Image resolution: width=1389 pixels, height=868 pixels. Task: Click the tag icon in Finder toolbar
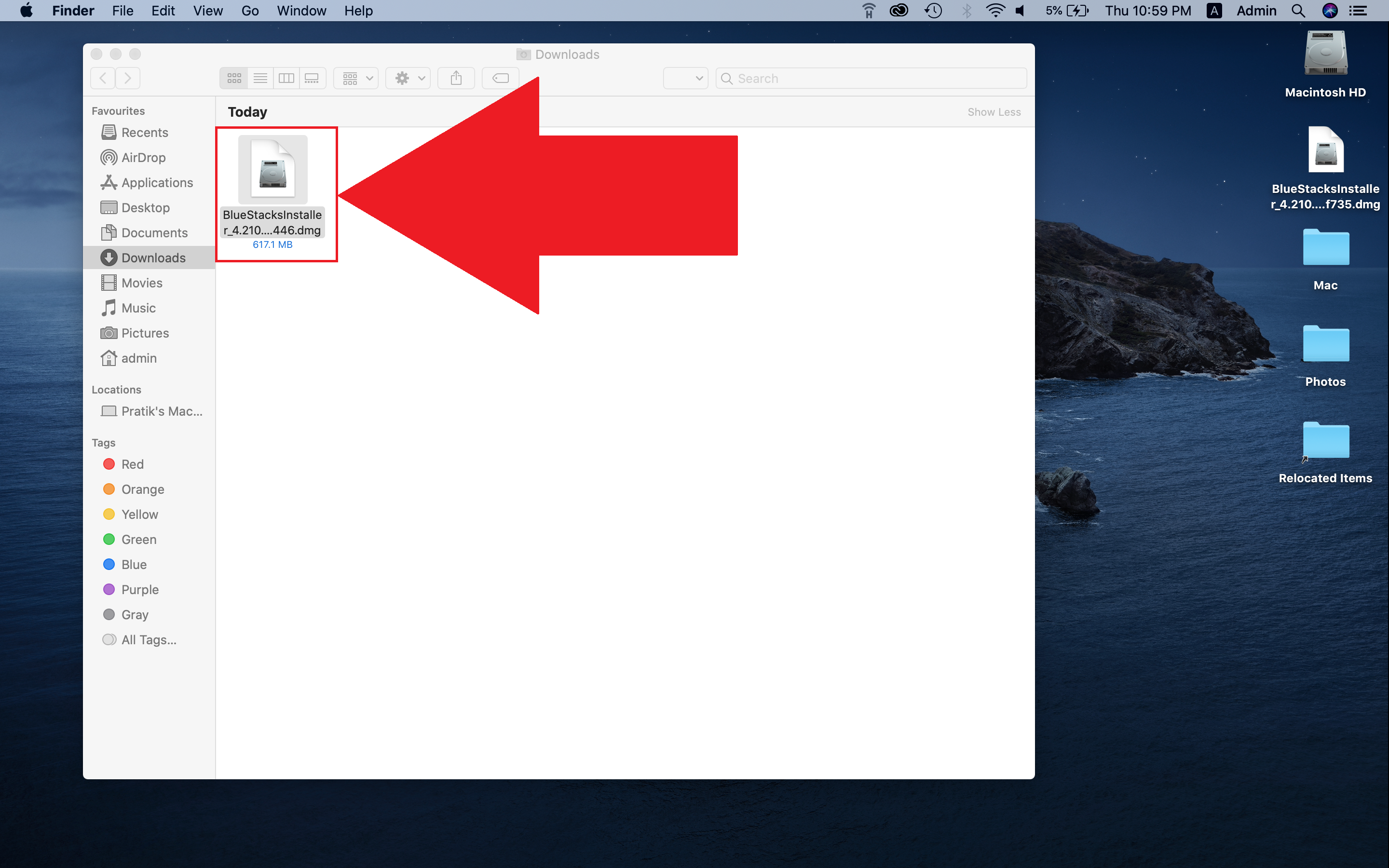click(501, 77)
